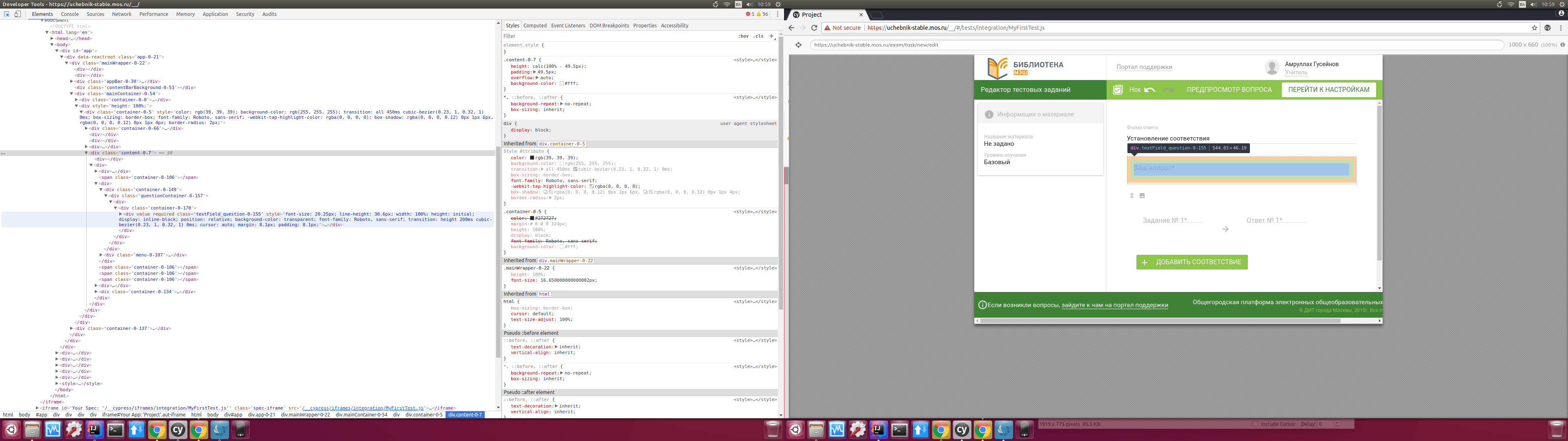
Task: Reload the page with the browser refresh icon
Action: (814, 27)
